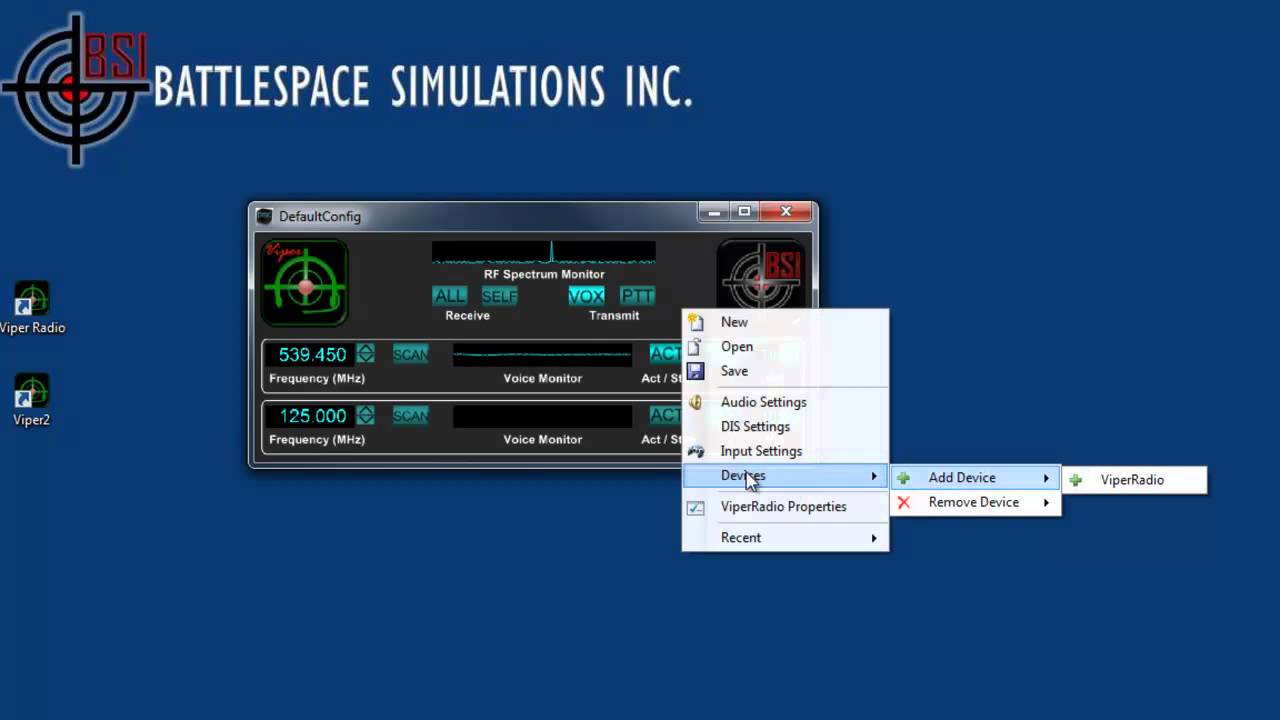Open the Viper Radio desktop shortcut
1280x720 pixels.
pyautogui.click(x=32, y=308)
